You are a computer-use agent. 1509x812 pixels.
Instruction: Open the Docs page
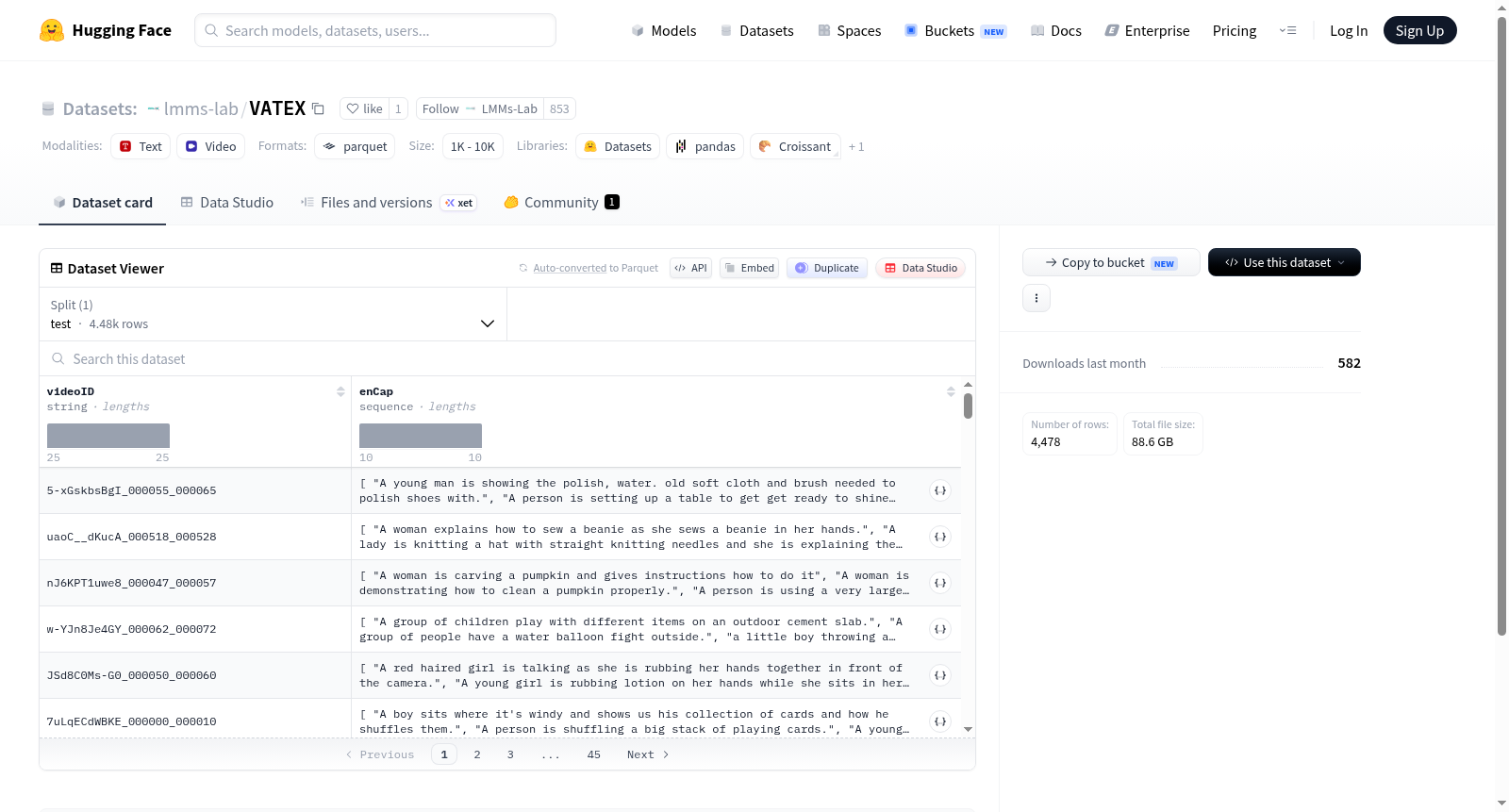pos(1056,30)
